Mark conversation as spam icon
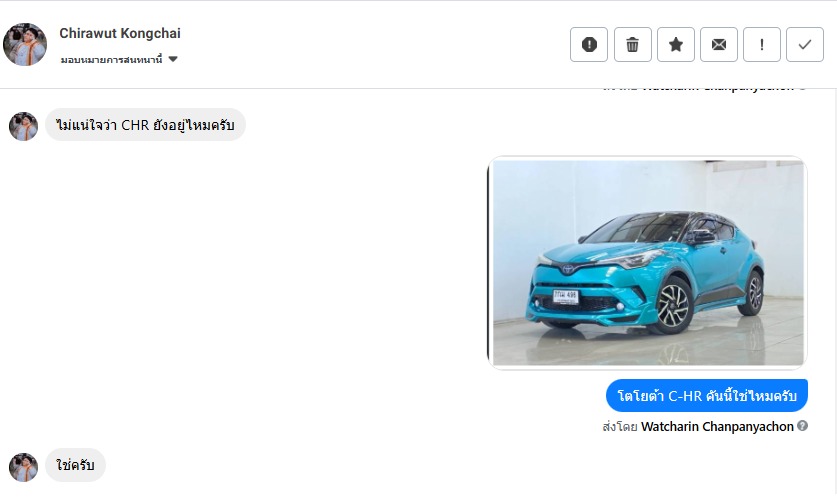837x500 pixels. point(589,44)
